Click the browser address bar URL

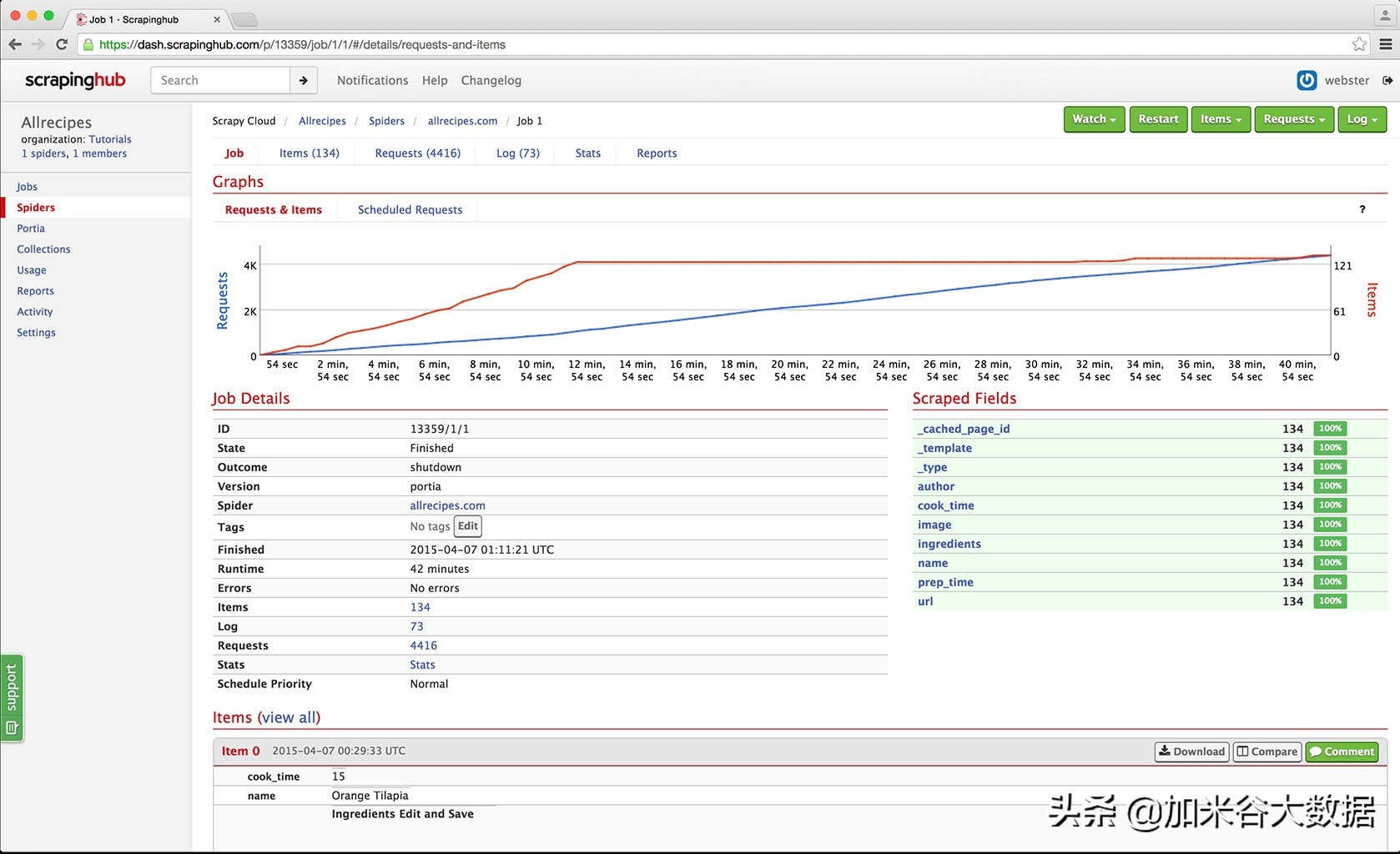pyautogui.click(x=302, y=44)
